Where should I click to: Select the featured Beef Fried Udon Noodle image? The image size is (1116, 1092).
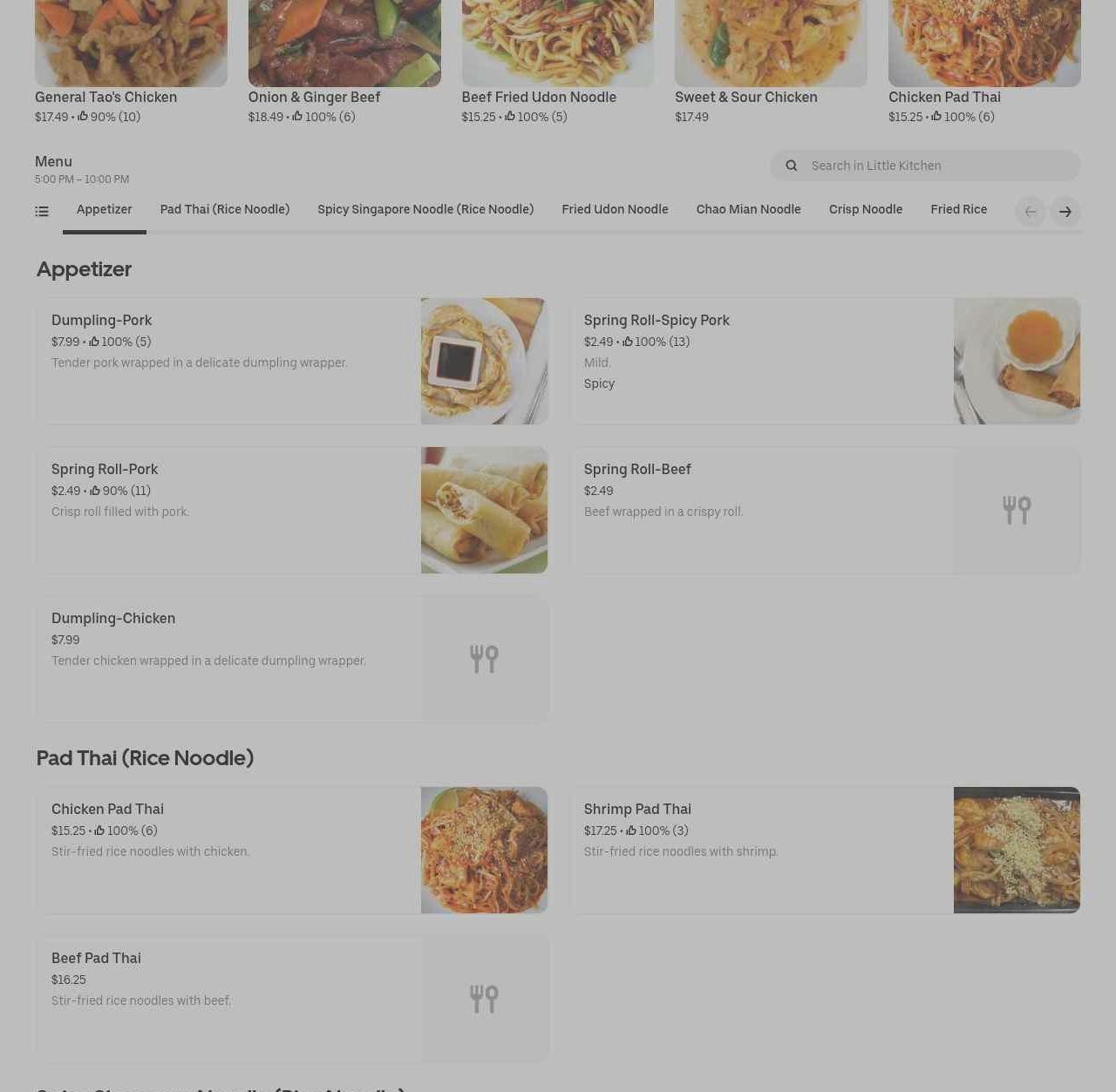pyautogui.click(x=558, y=44)
